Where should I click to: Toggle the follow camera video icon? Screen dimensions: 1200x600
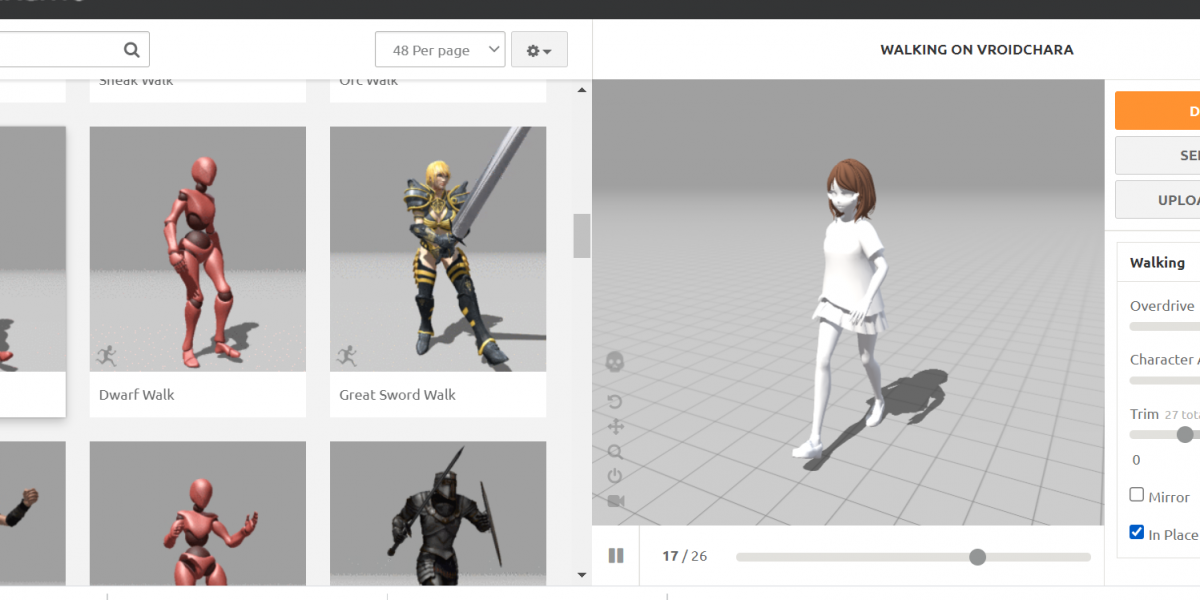[615, 501]
